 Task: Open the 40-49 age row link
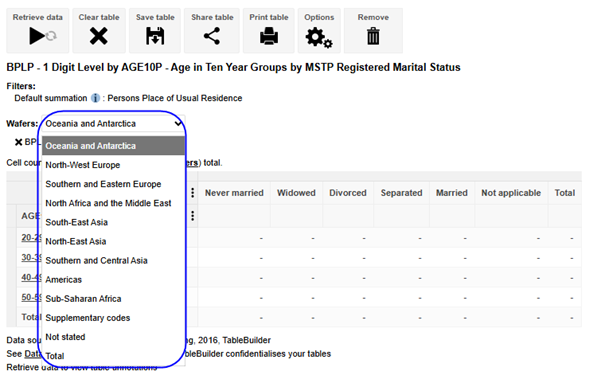tap(31, 277)
